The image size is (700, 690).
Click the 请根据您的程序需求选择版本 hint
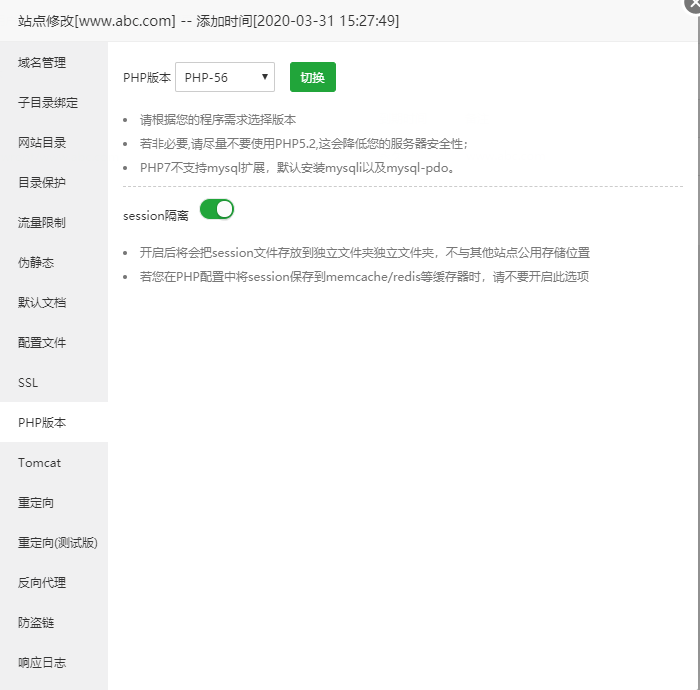[218, 120]
